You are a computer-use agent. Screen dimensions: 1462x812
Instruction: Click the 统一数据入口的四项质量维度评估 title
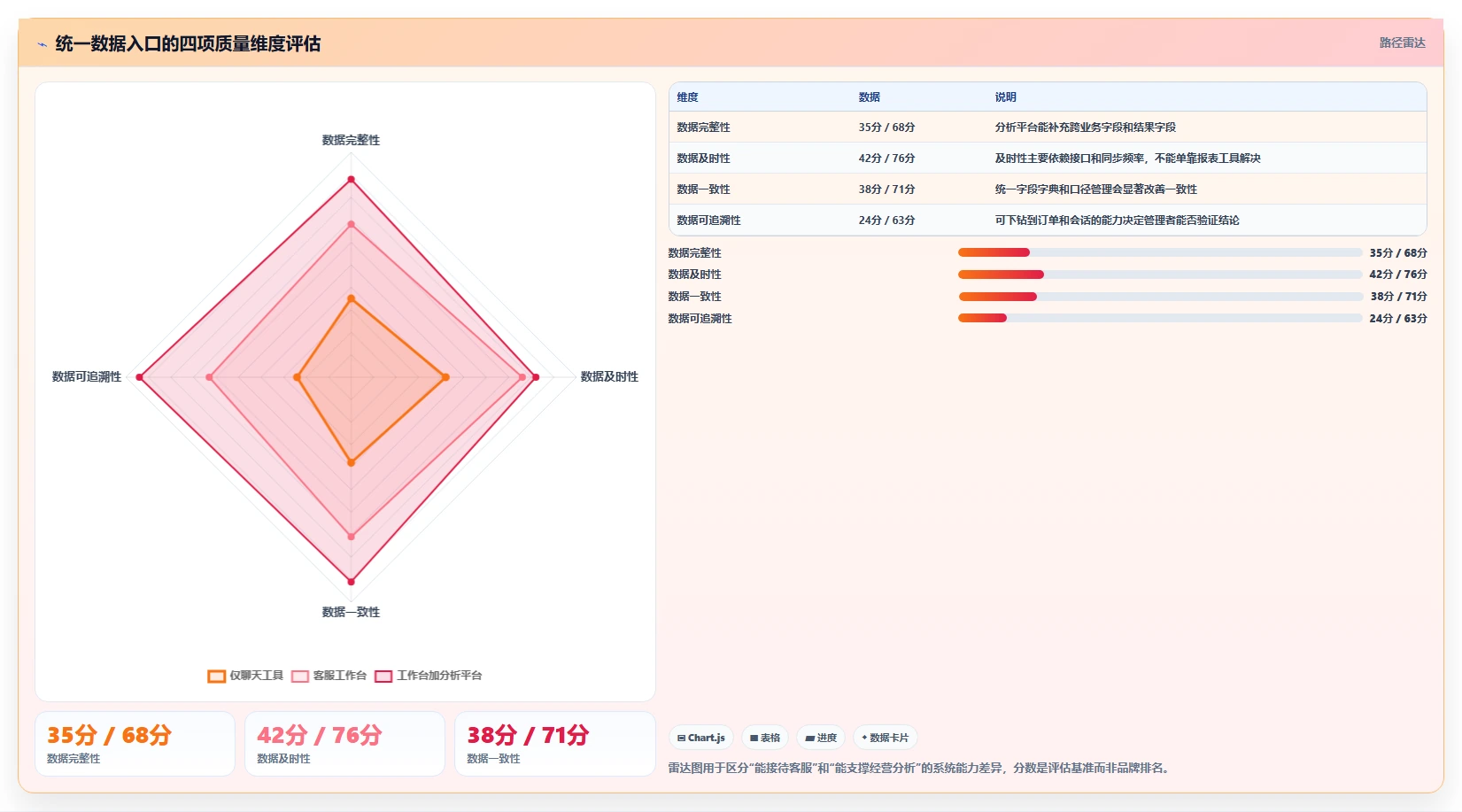click(x=188, y=44)
